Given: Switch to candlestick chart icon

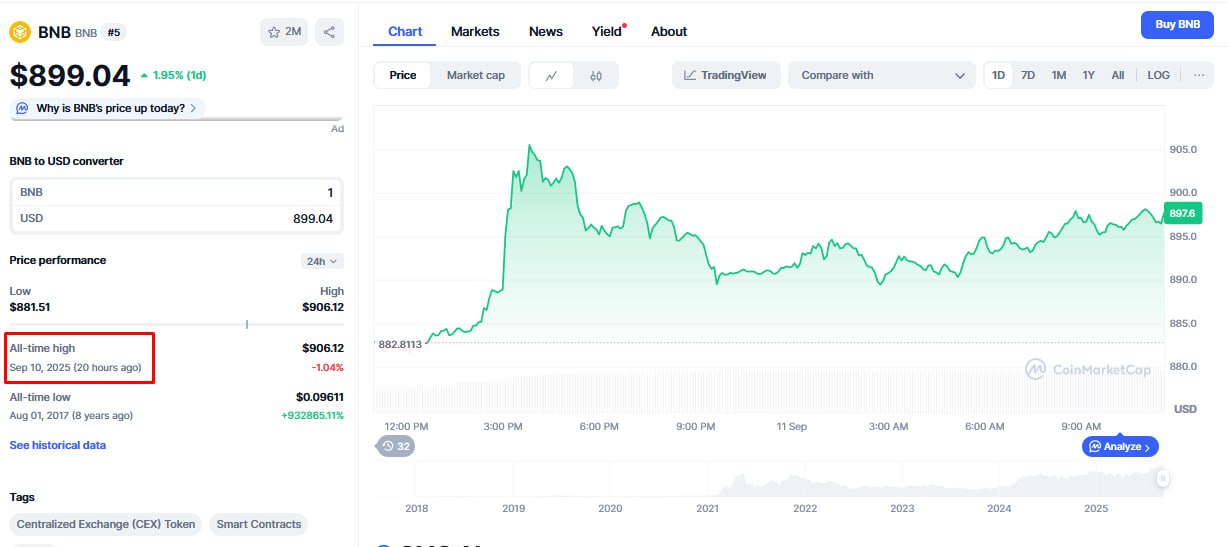Looking at the screenshot, I should [x=596, y=75].
